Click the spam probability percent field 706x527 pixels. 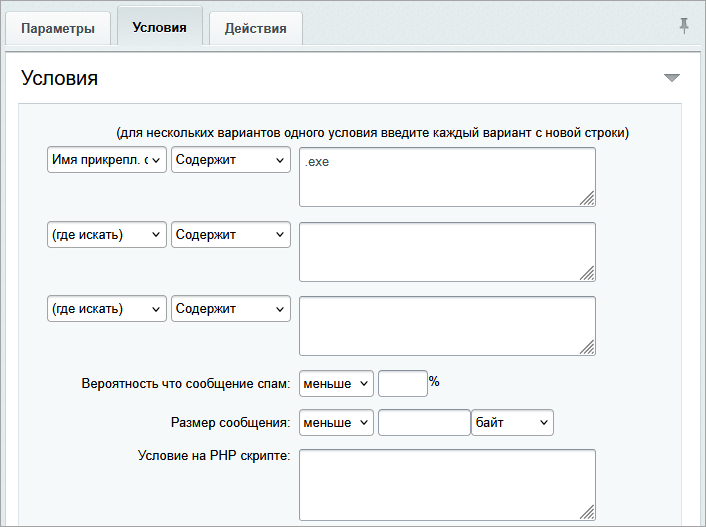[402, 383]
